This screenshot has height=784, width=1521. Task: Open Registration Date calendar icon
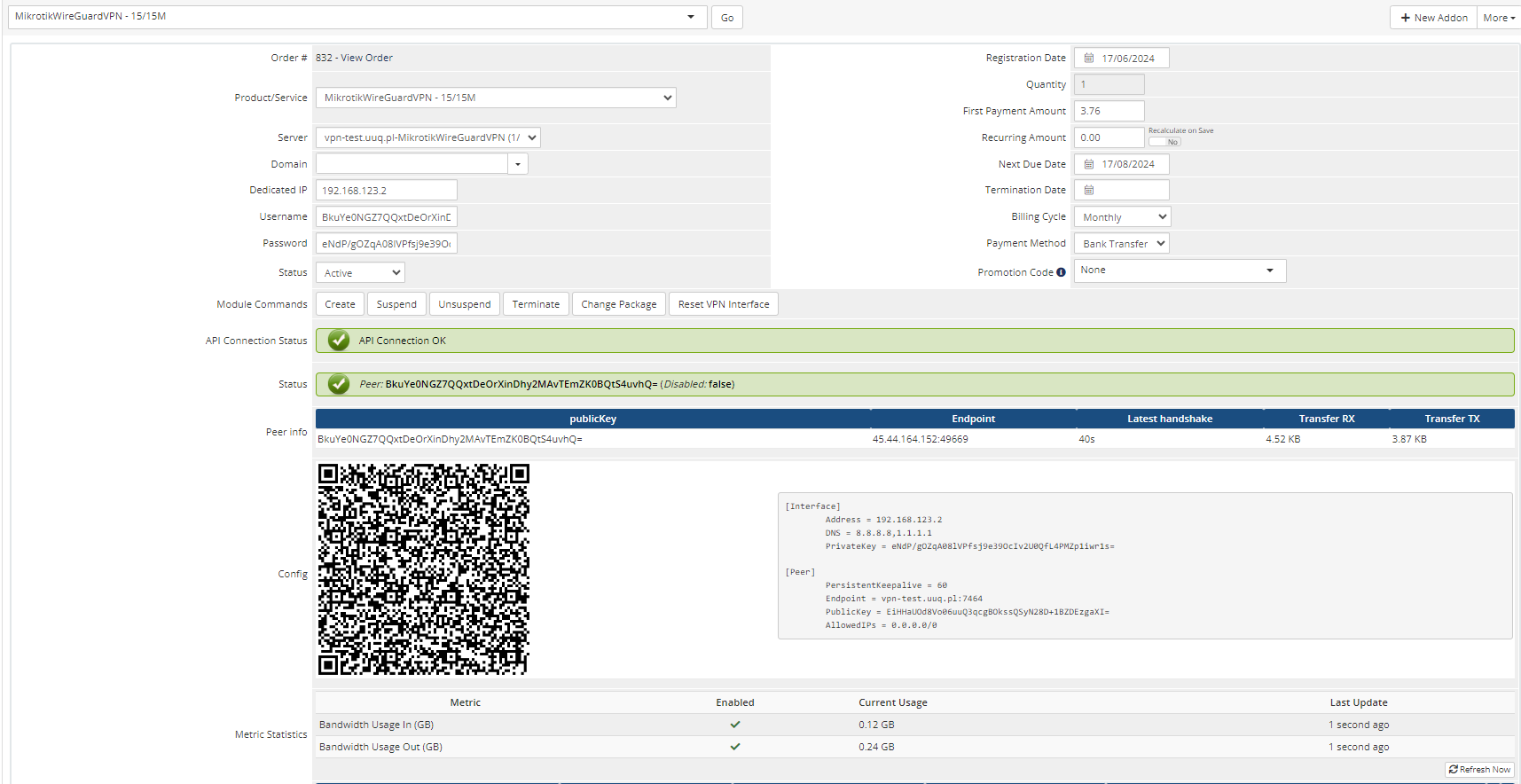coord(1089,59)
